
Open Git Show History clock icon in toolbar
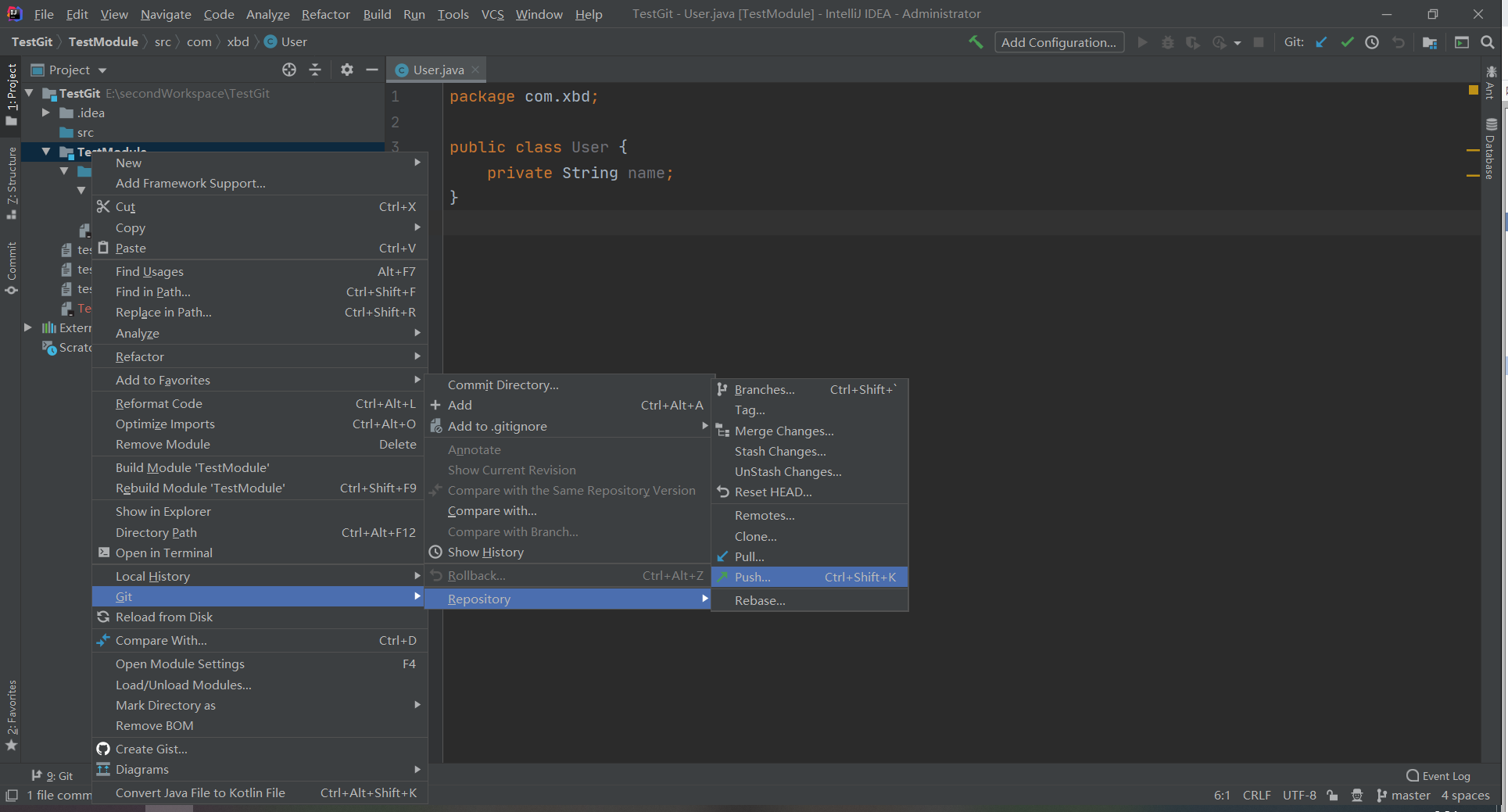[x=1372, y=42]
